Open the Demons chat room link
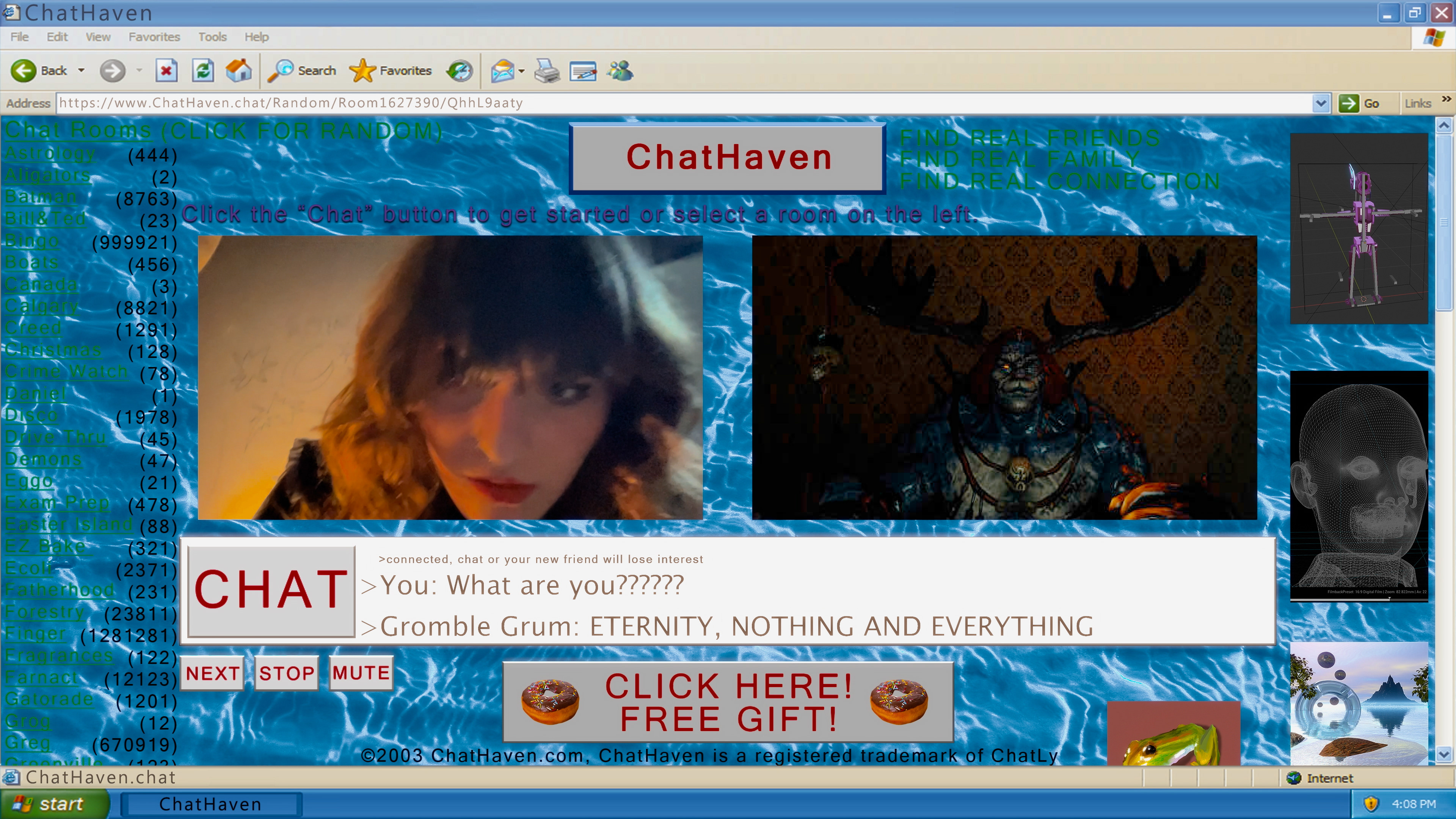The height and width of the screenshot is (819, 1456). pyautogui.click(x=43, y=458)
